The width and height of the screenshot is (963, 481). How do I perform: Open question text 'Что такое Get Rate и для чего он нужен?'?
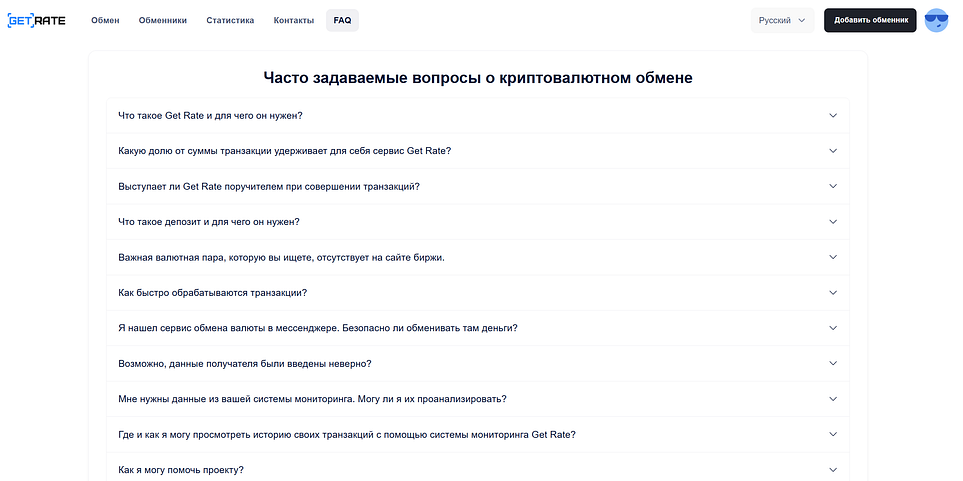tap(210, 115)
